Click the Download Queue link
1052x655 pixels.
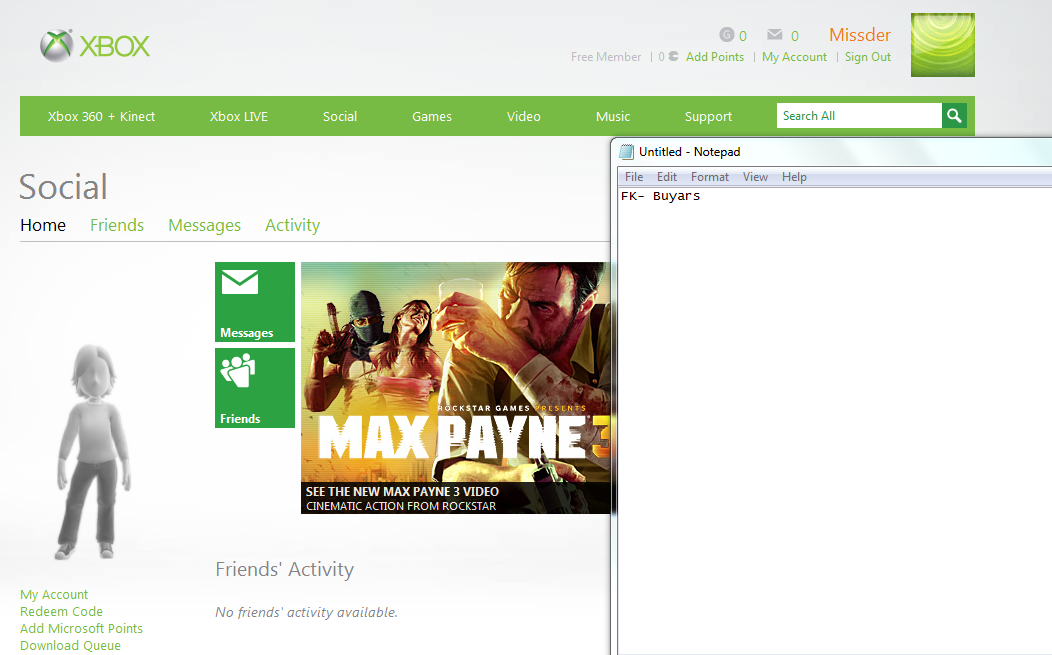coord(70,646)
